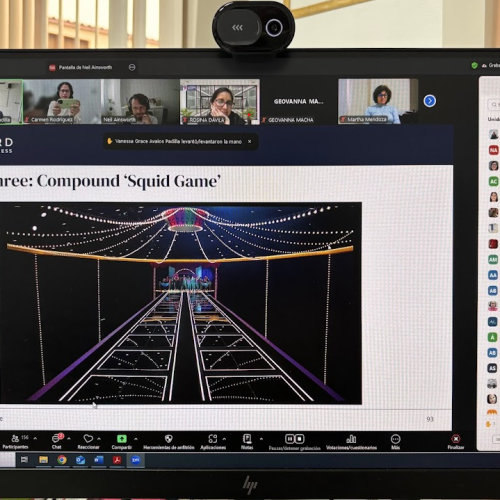Screen dimensions: 500x500
Task: Click the Pantalla de Neil Ainsworth label
Action: point(85,67)
